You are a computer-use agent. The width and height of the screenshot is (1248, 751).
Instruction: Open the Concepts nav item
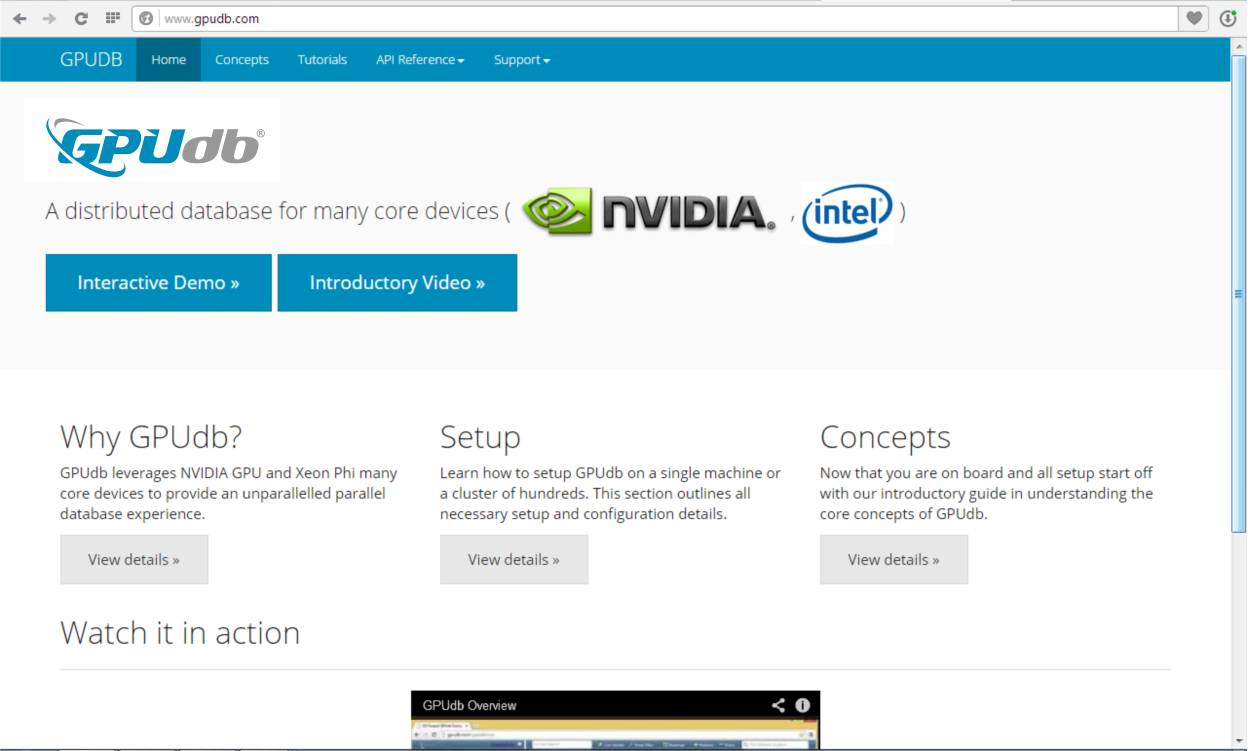pyautogui.click(x=242, y=60)
